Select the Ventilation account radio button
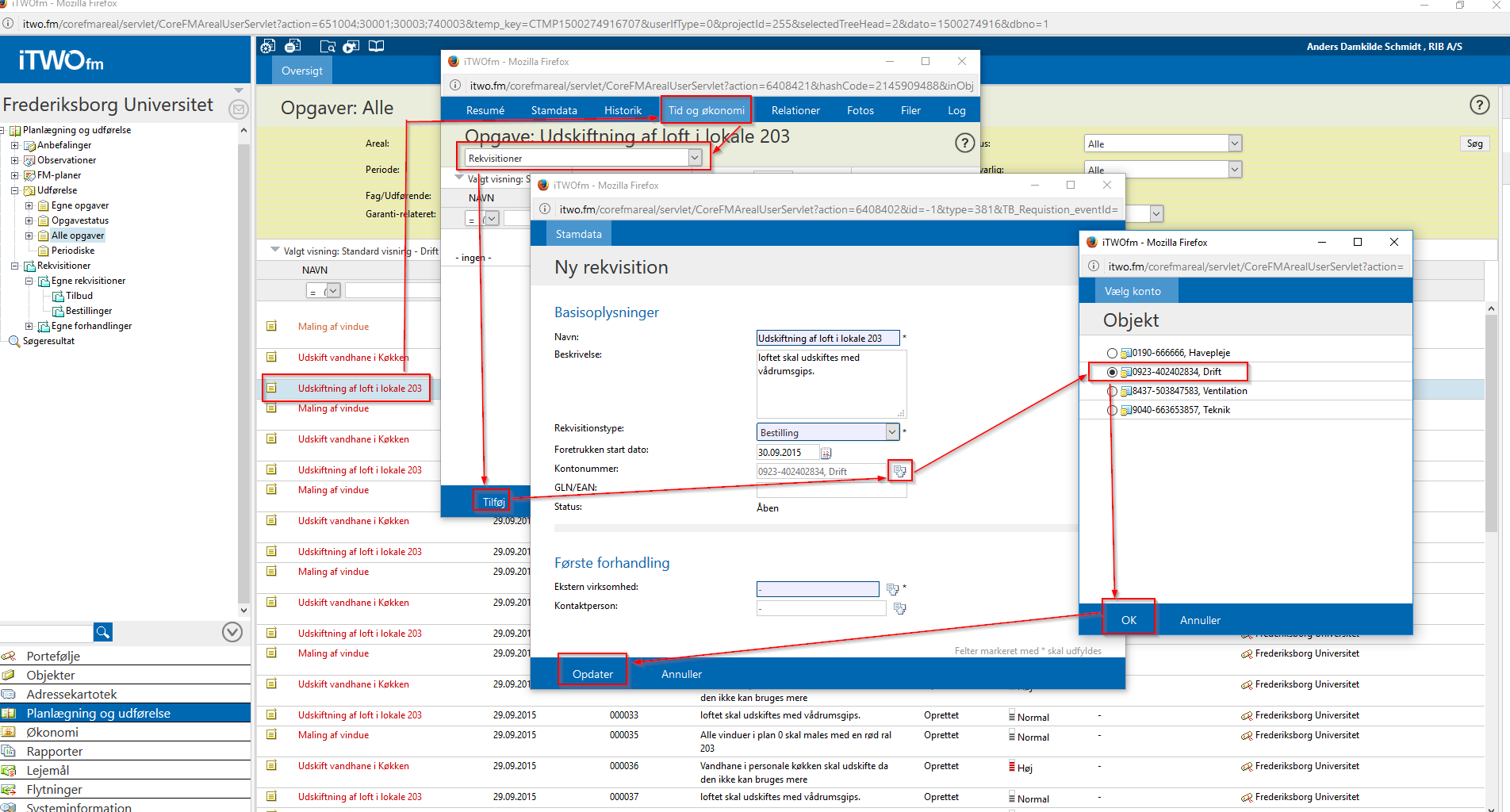 click(1112, 391)
